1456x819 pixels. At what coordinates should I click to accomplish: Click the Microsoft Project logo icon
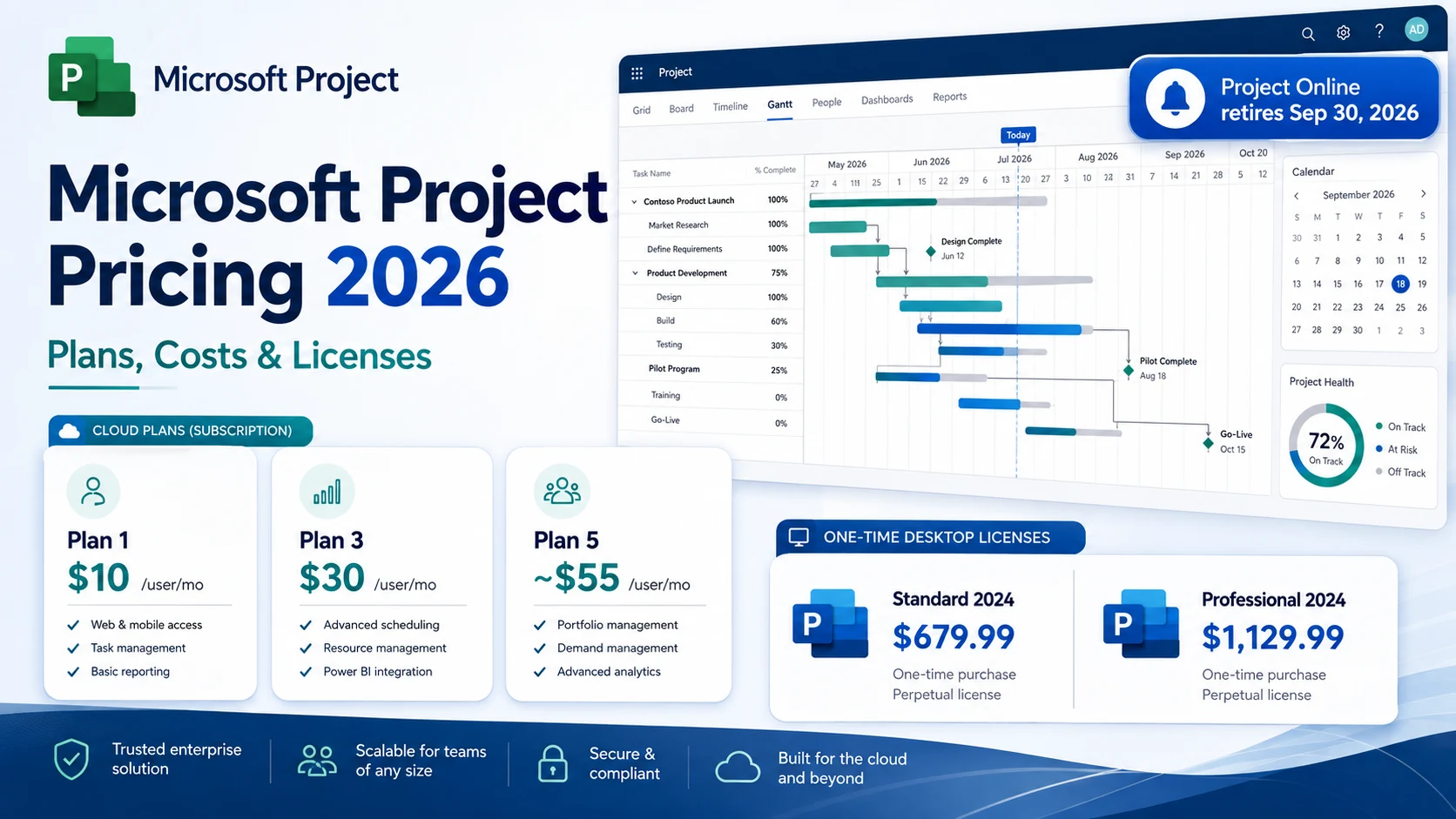[x=92, y=77]
